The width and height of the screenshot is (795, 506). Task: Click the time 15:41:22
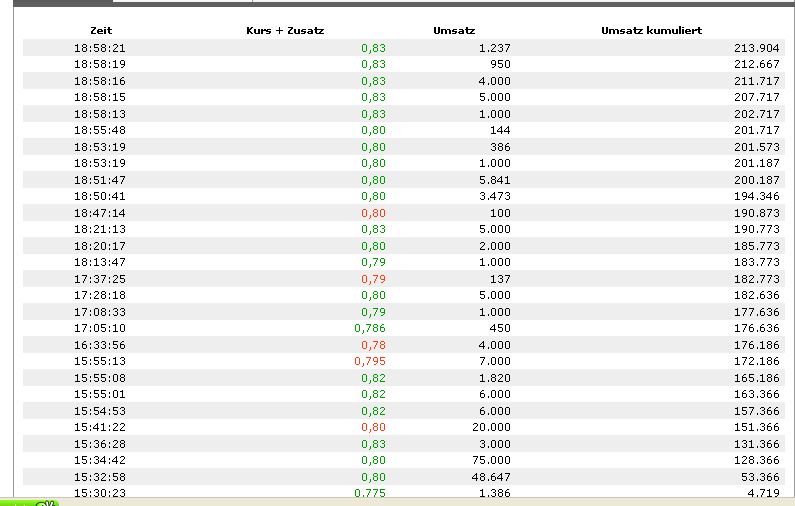[x=100, y=426]
